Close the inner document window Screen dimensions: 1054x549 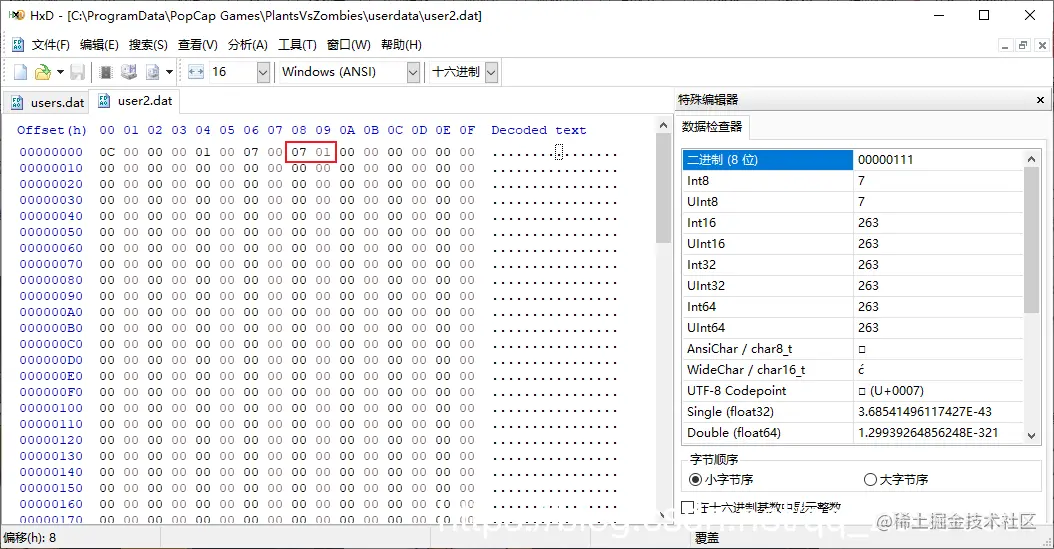[1042, 46]
